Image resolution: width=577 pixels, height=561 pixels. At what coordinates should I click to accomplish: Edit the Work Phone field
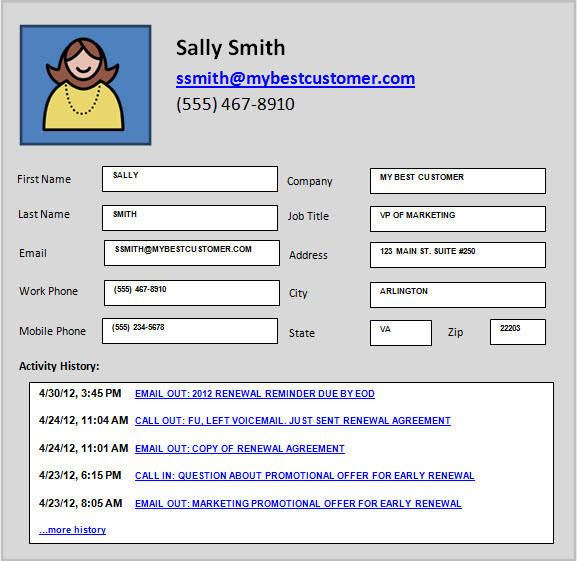coord(192,293)
